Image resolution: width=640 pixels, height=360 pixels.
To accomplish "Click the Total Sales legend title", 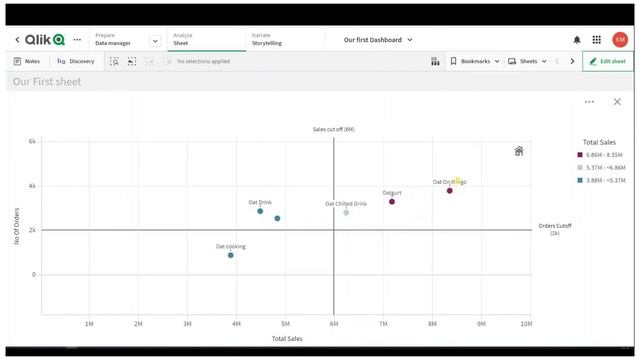I will [x=599, y=142].
